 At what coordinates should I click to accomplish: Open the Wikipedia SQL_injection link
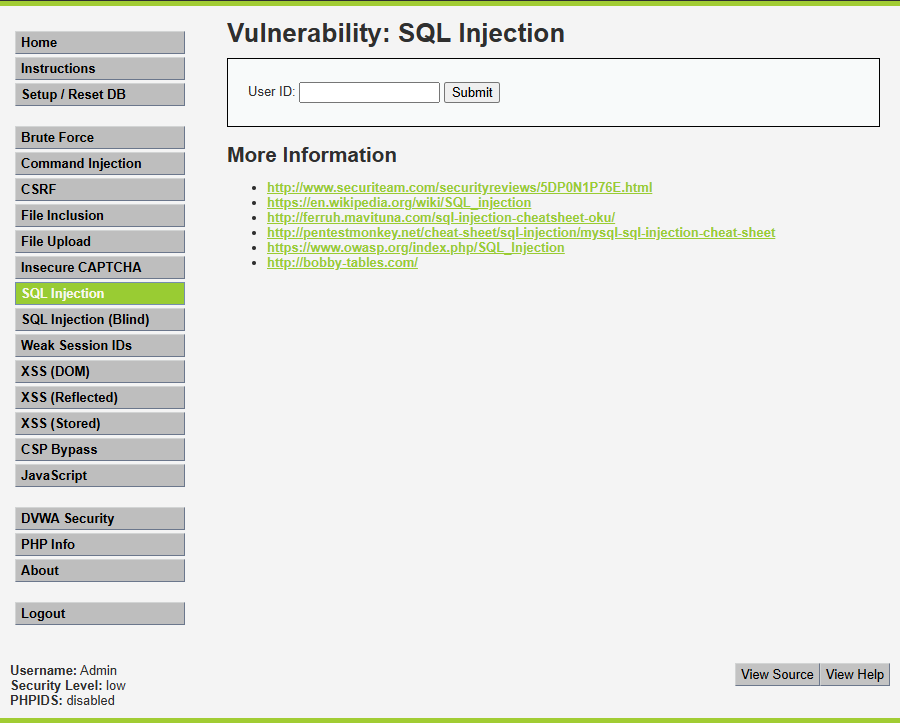(x=398, y=203)
